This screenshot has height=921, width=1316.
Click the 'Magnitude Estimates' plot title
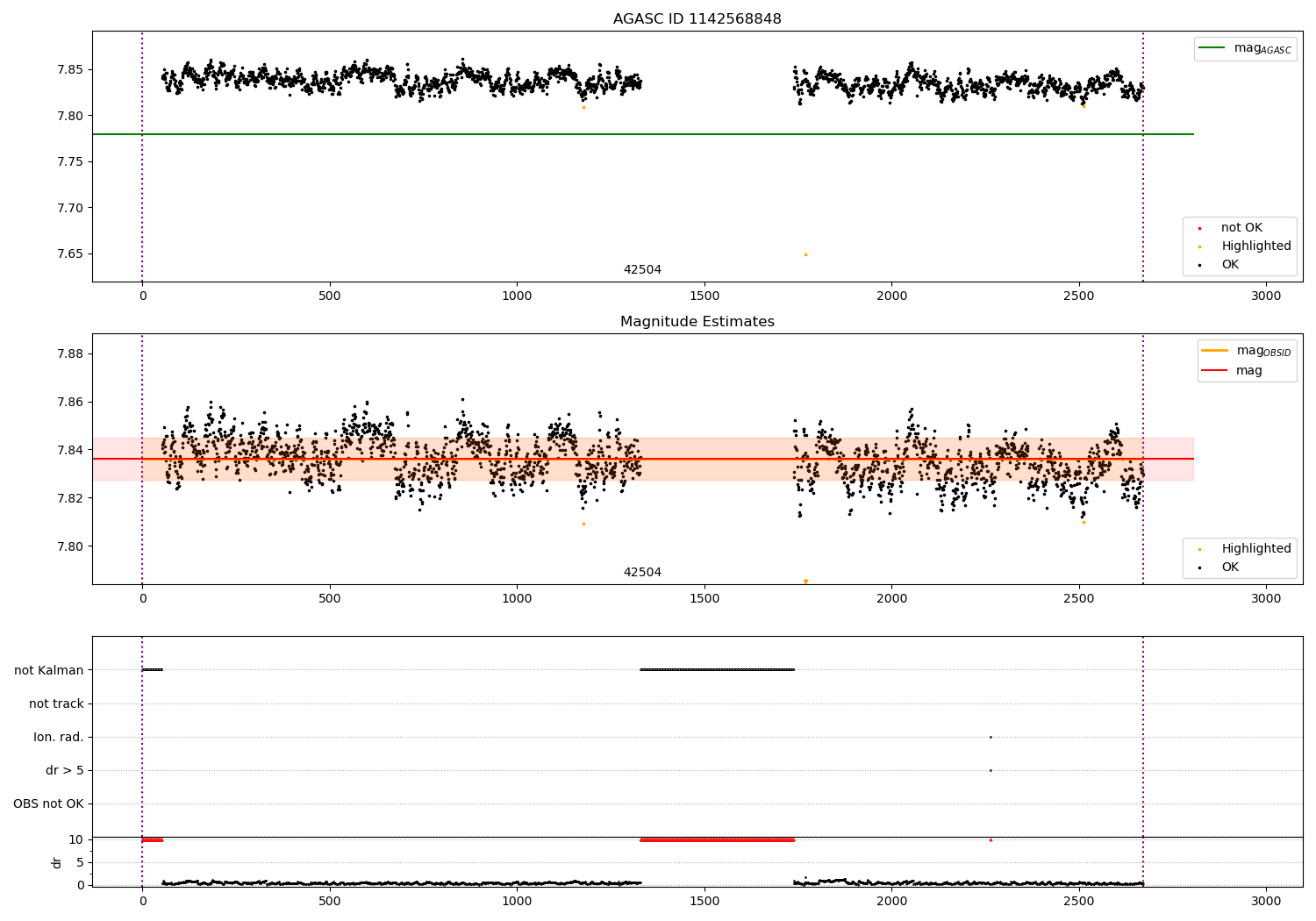pyautogui.click(x=697, y=322)
